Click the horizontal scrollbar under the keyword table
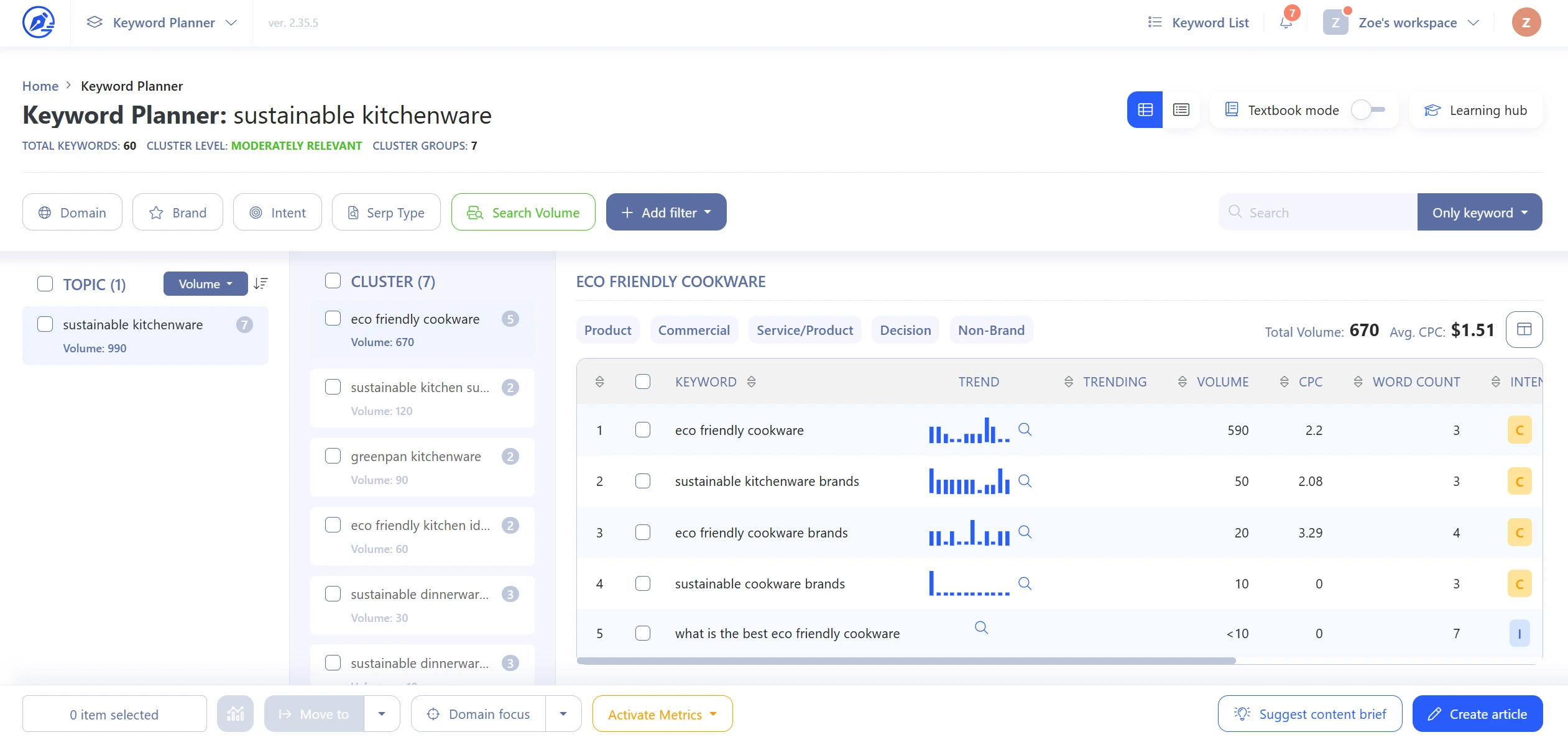 906,661
